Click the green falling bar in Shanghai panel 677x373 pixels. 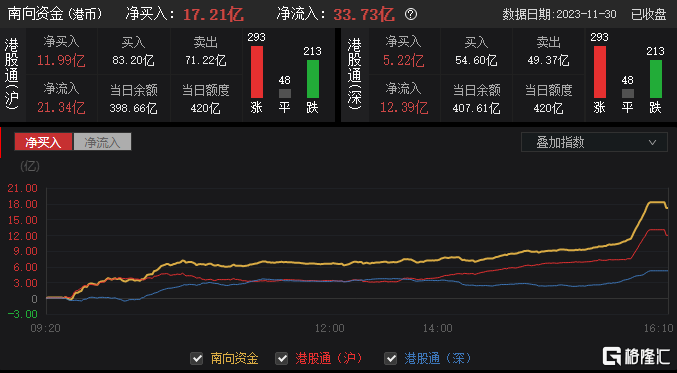click(x=313, y=79)
